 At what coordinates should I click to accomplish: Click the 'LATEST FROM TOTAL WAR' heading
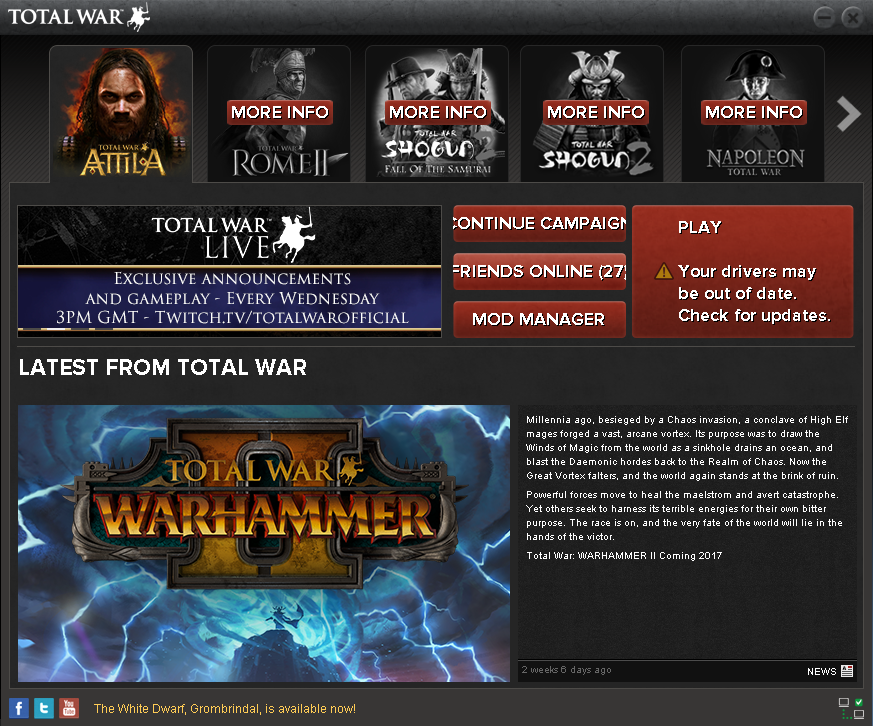coord(163,367)
